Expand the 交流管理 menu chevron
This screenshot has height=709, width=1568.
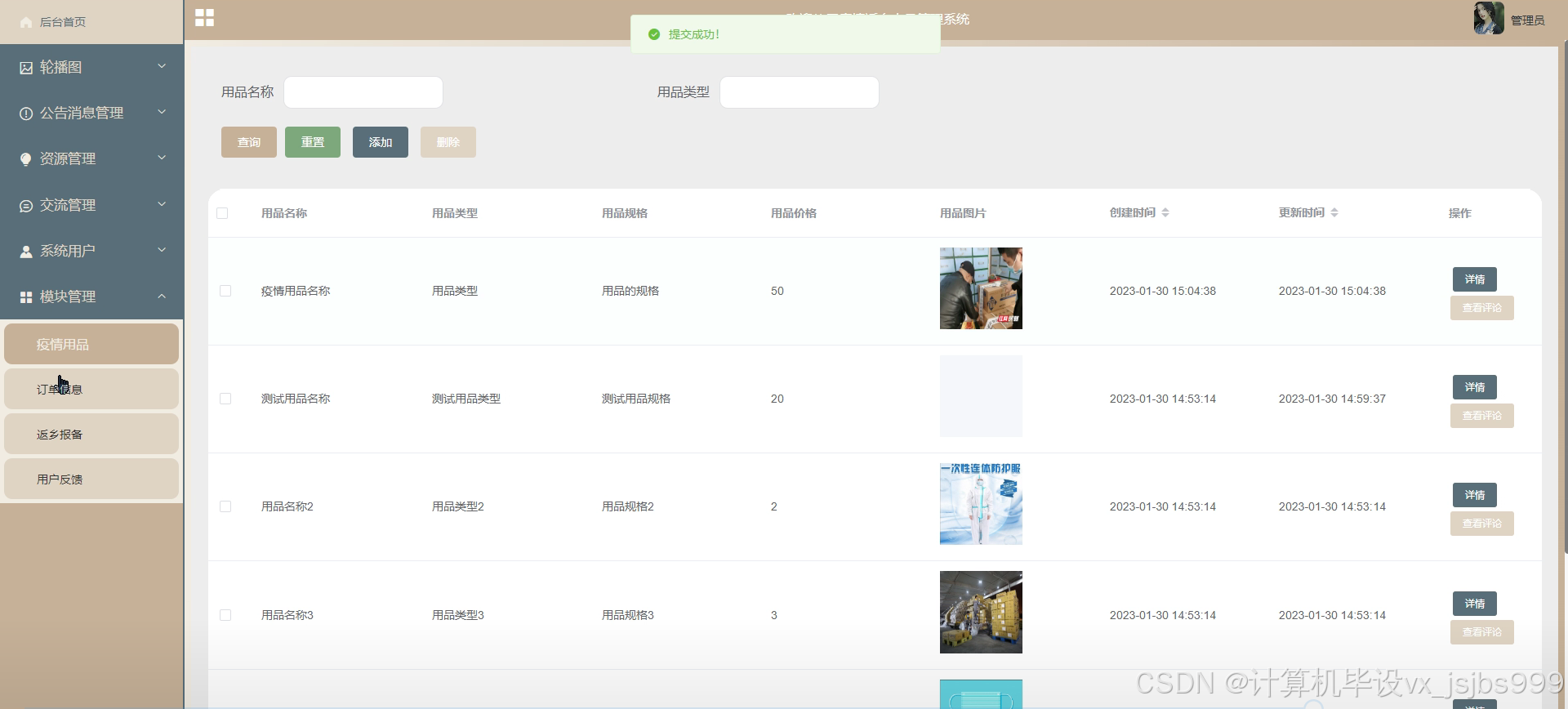tap(162, 204)
